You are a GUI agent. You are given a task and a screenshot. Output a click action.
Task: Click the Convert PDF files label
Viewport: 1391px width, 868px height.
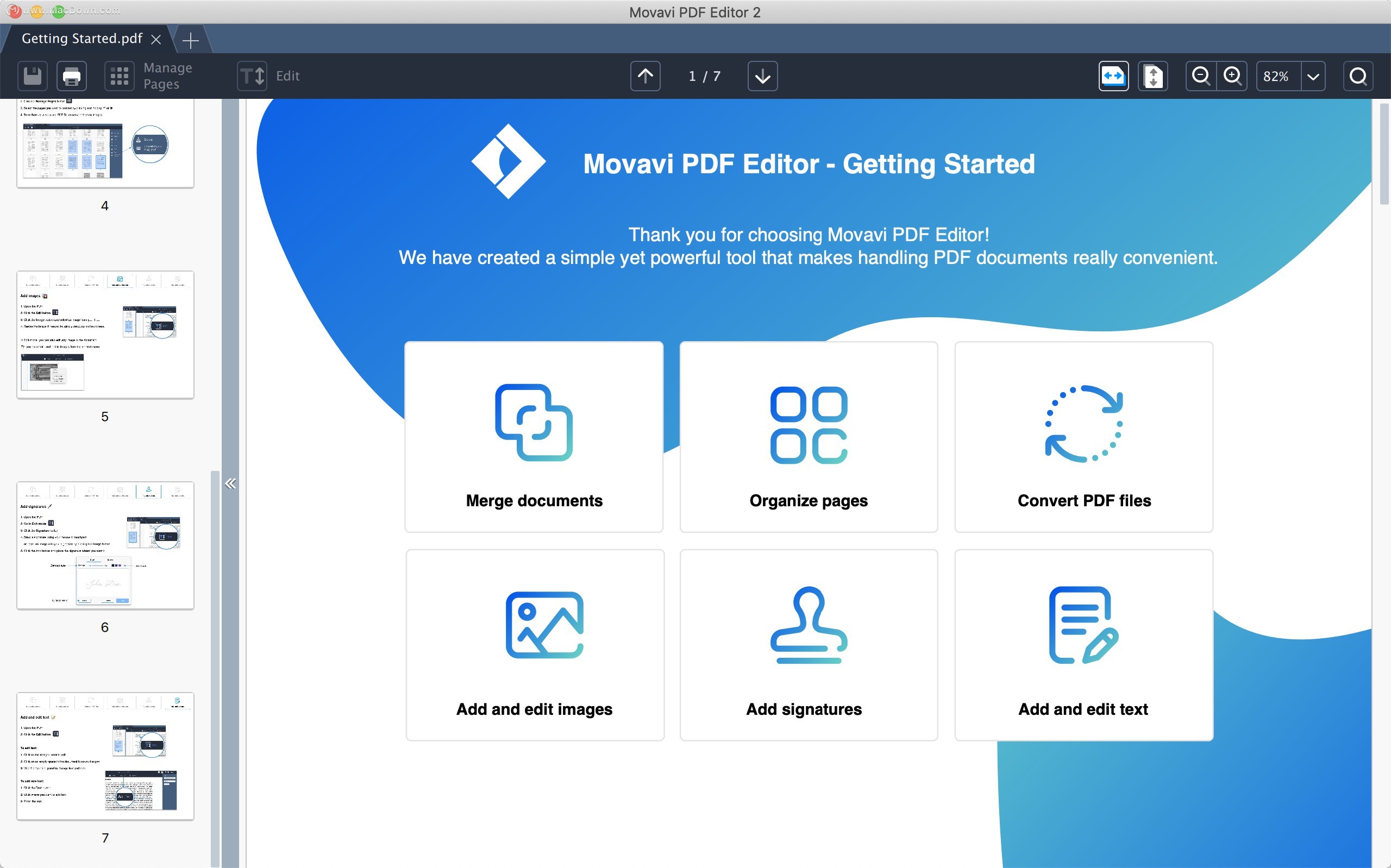[x=1084, y=501]
